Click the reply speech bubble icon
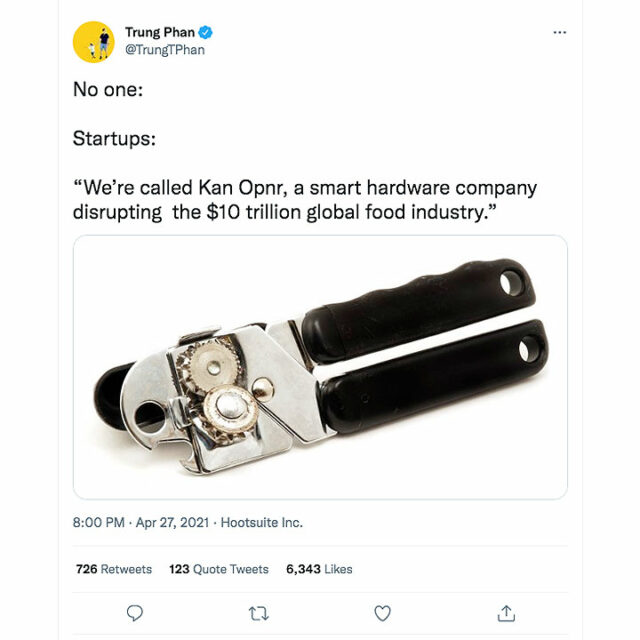 coord(135,613)
